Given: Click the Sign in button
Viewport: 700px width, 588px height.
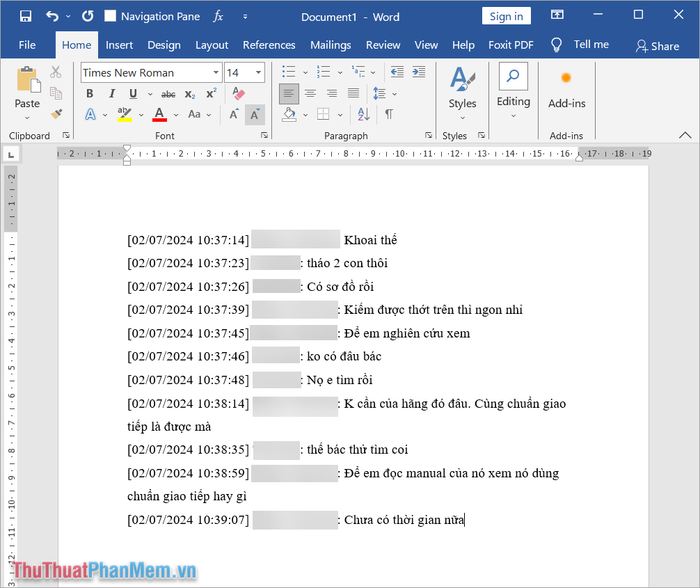Looking at the screenshot, I should click(x=506, y=16).
